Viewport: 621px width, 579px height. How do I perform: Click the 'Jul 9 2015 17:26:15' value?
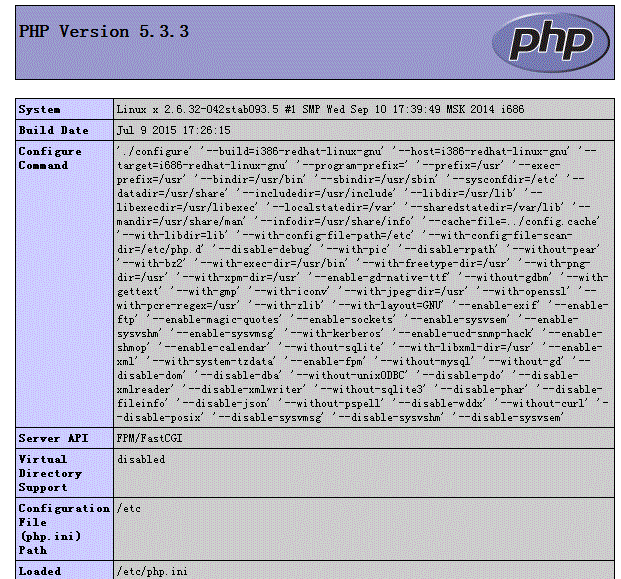point(173,130)
